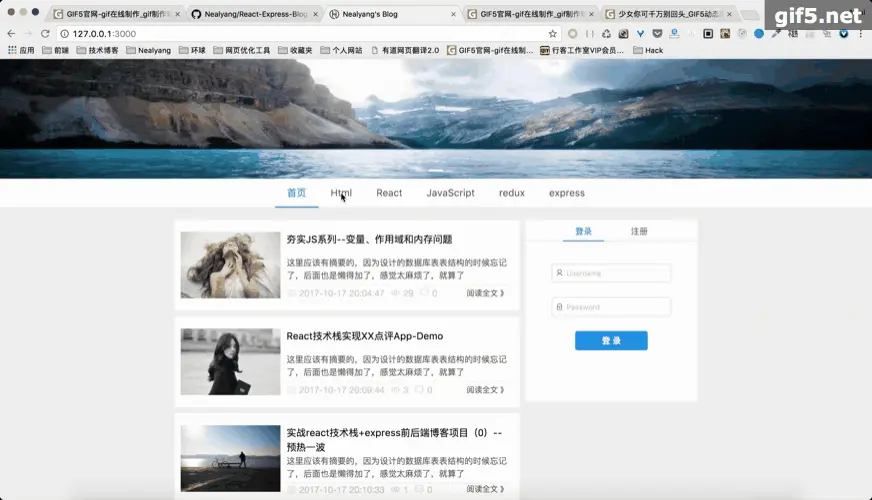Switch to the 少女你可千万别回头 browser tab

point(670,14)
